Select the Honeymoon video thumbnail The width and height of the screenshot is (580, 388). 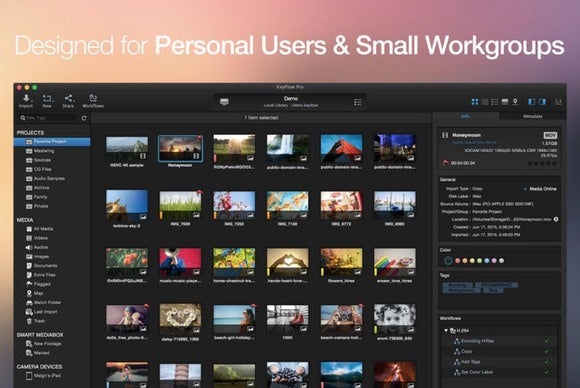click(181, 149)
